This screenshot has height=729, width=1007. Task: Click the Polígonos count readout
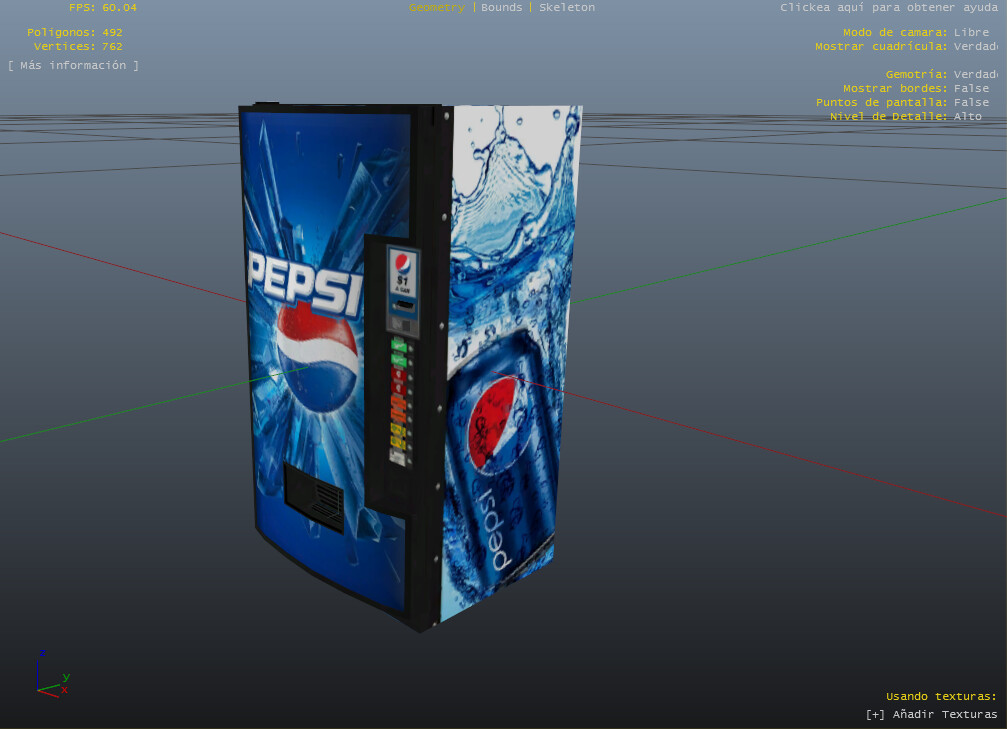click(75, 32)
